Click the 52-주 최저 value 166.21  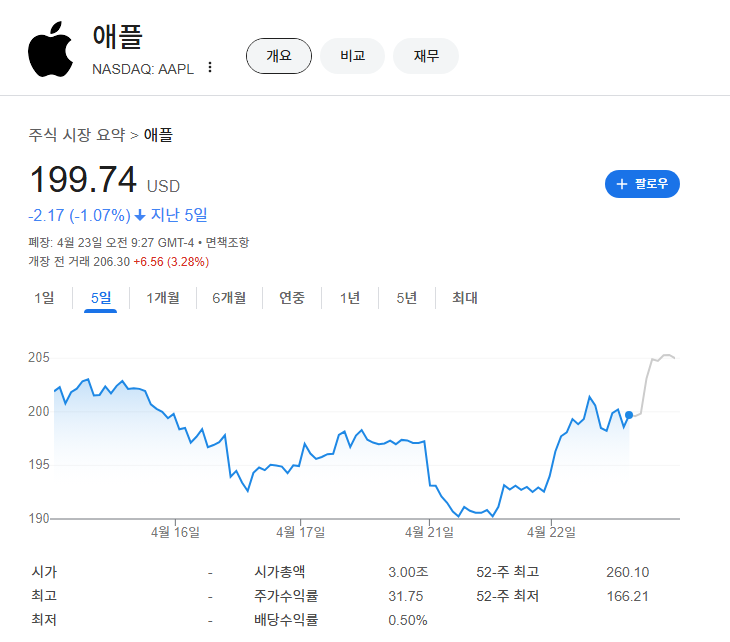click(627, 596)
